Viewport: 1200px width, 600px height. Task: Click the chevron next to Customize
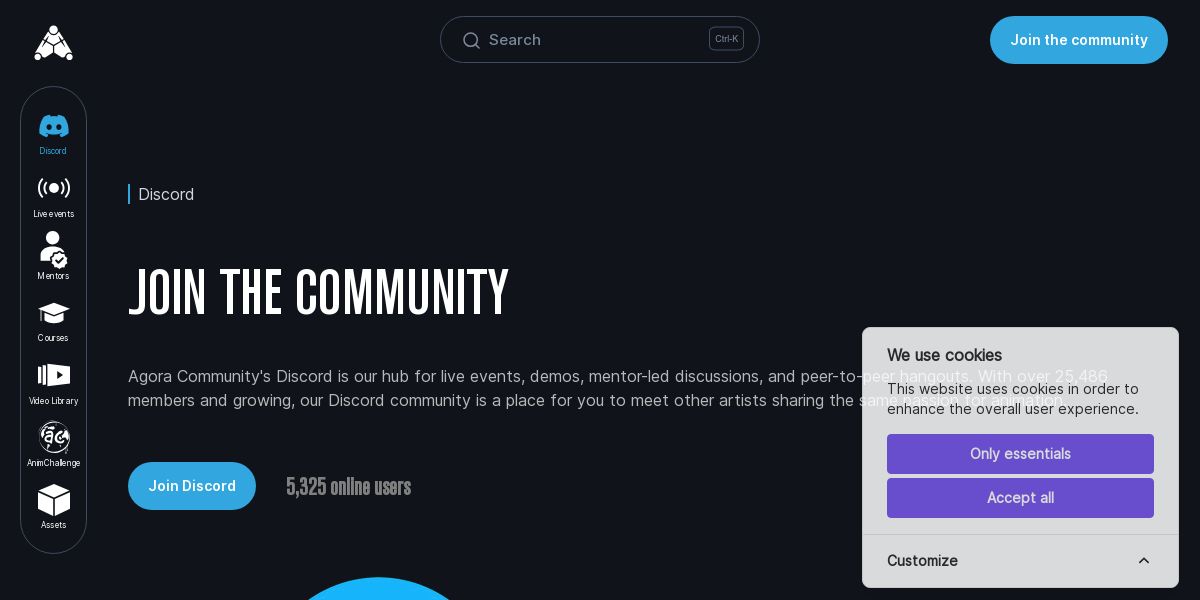1144,561
